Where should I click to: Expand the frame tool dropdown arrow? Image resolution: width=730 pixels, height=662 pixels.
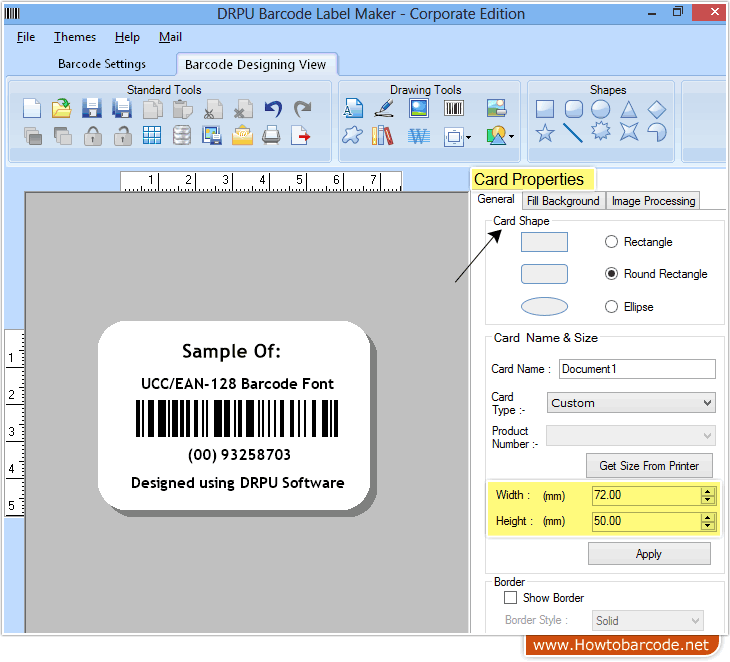[468, 137]
